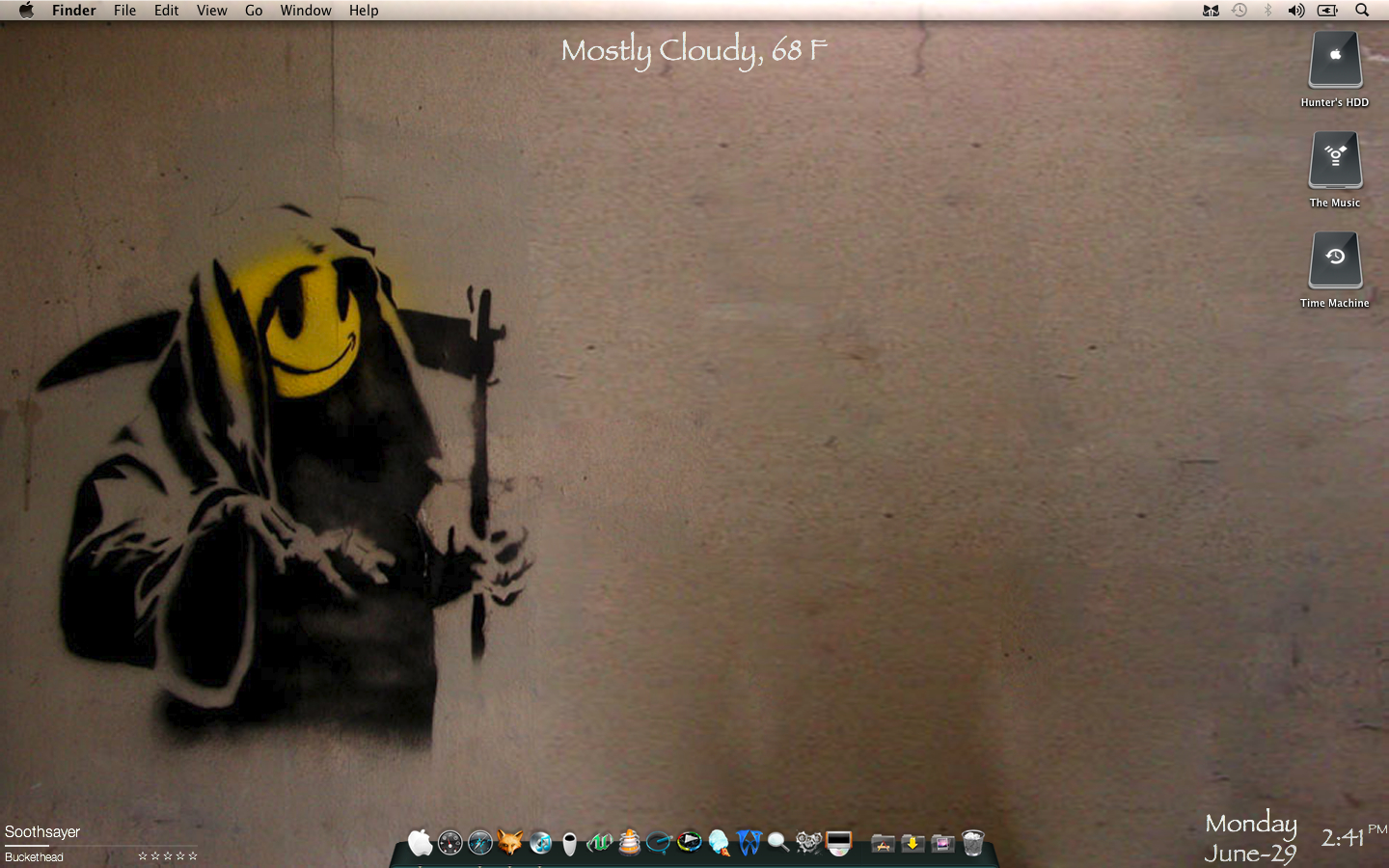Open the Dashboard gauge icon in dock
Viewport: 1389px width, 868px height.
[x=450, y=843]
